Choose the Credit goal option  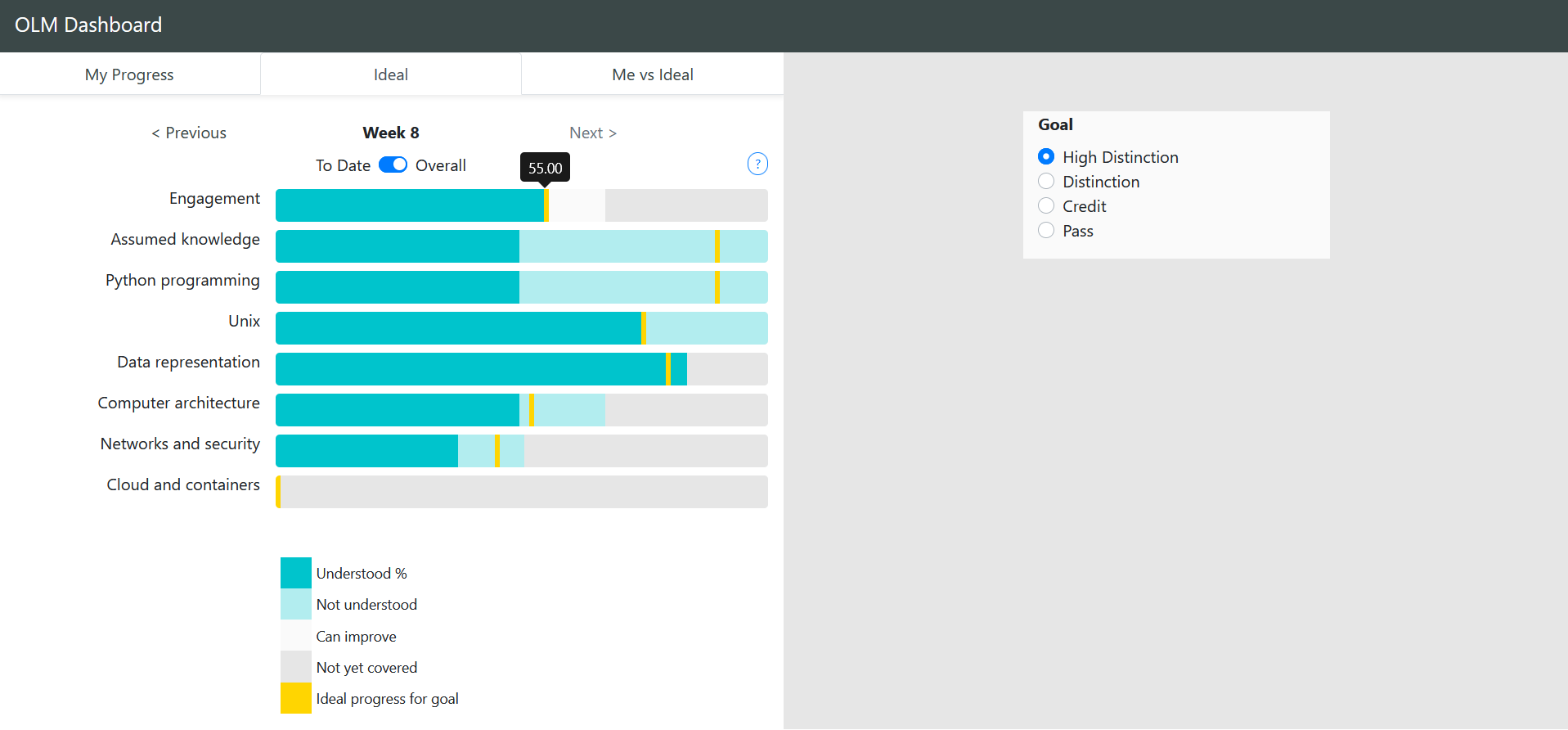(1046, 205)
